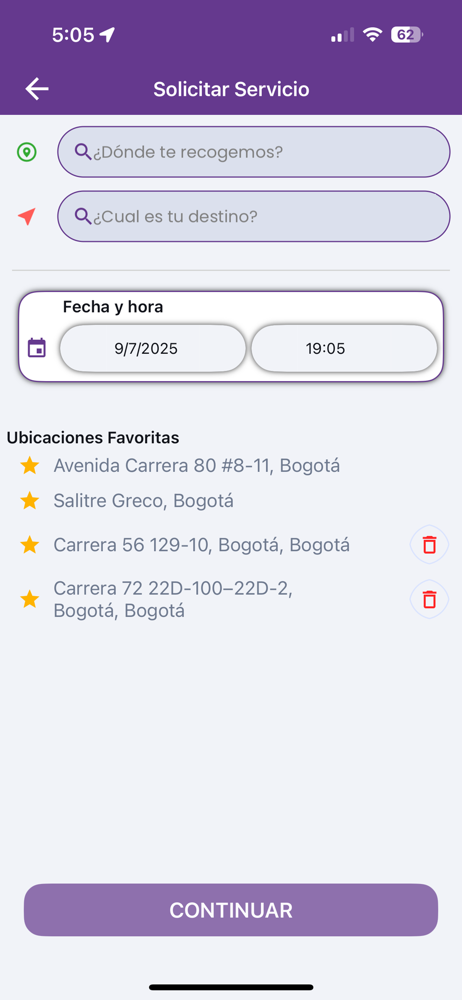Pick Carrera 72 22D-100–22D-2 favorite address
The height and width of the screenshot is (1000, 462).
[173, 599]
